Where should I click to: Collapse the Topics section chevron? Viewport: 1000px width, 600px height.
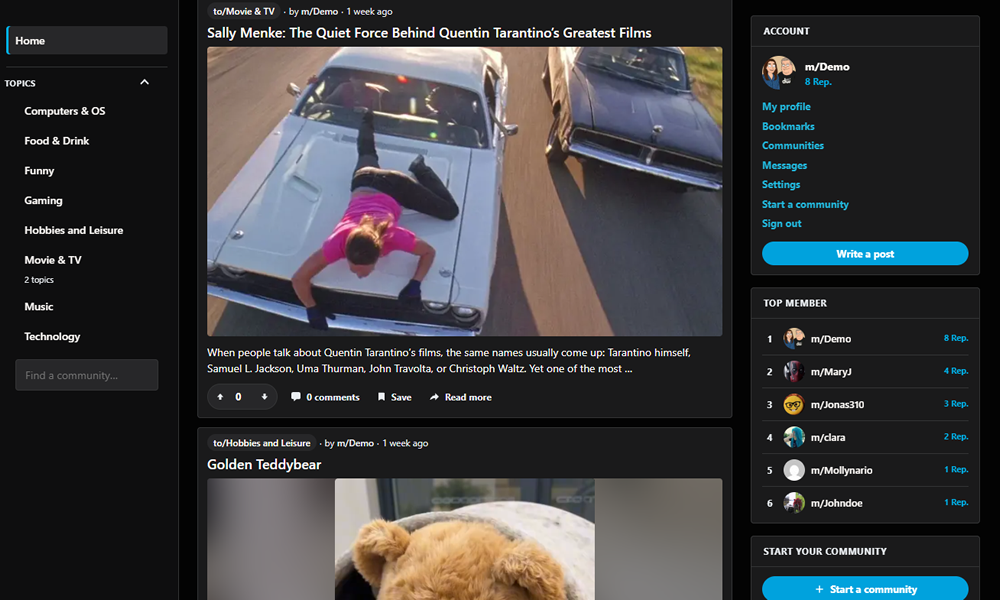tap(145, 82)
